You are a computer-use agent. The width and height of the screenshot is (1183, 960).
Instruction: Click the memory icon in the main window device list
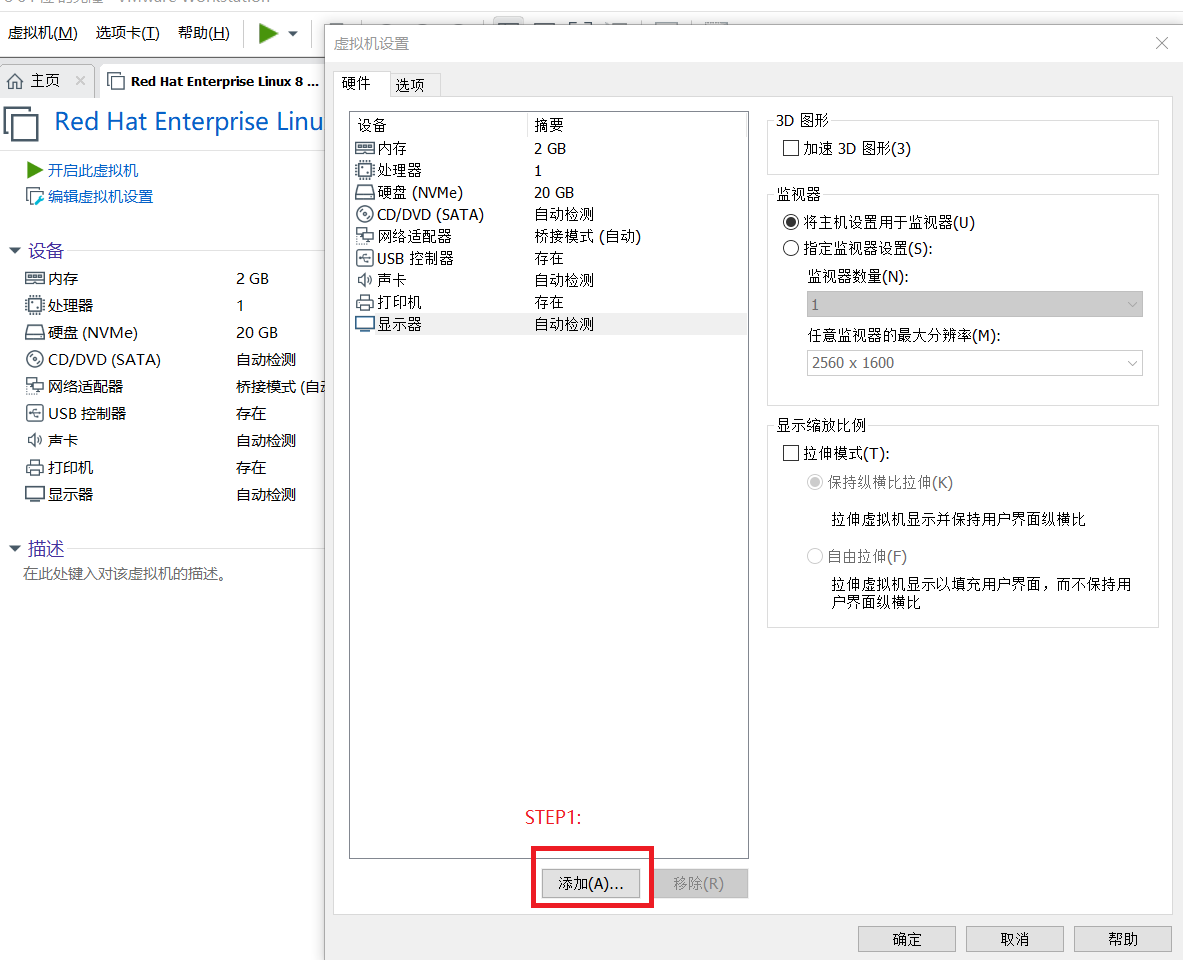35,278
